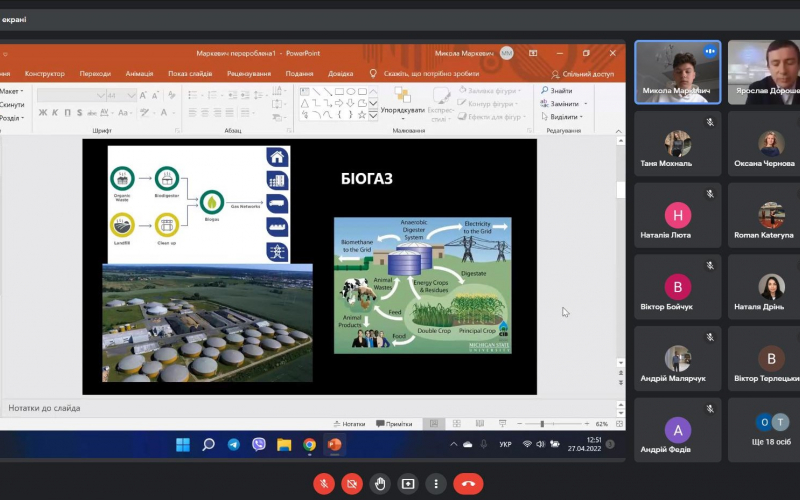Select the oval shape in gallery

pos(351,92)
